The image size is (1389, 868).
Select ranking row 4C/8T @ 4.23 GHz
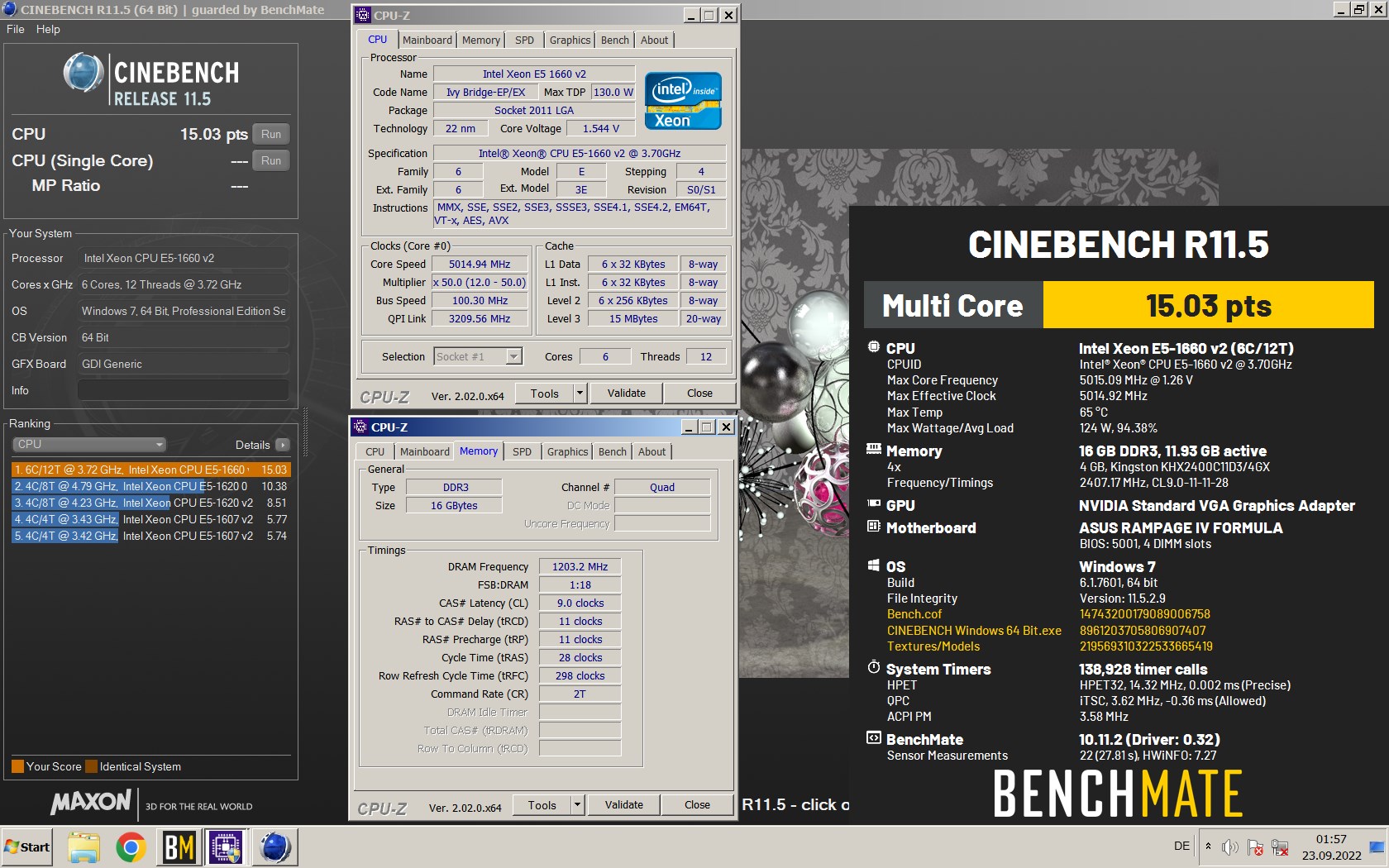point(151,503)
